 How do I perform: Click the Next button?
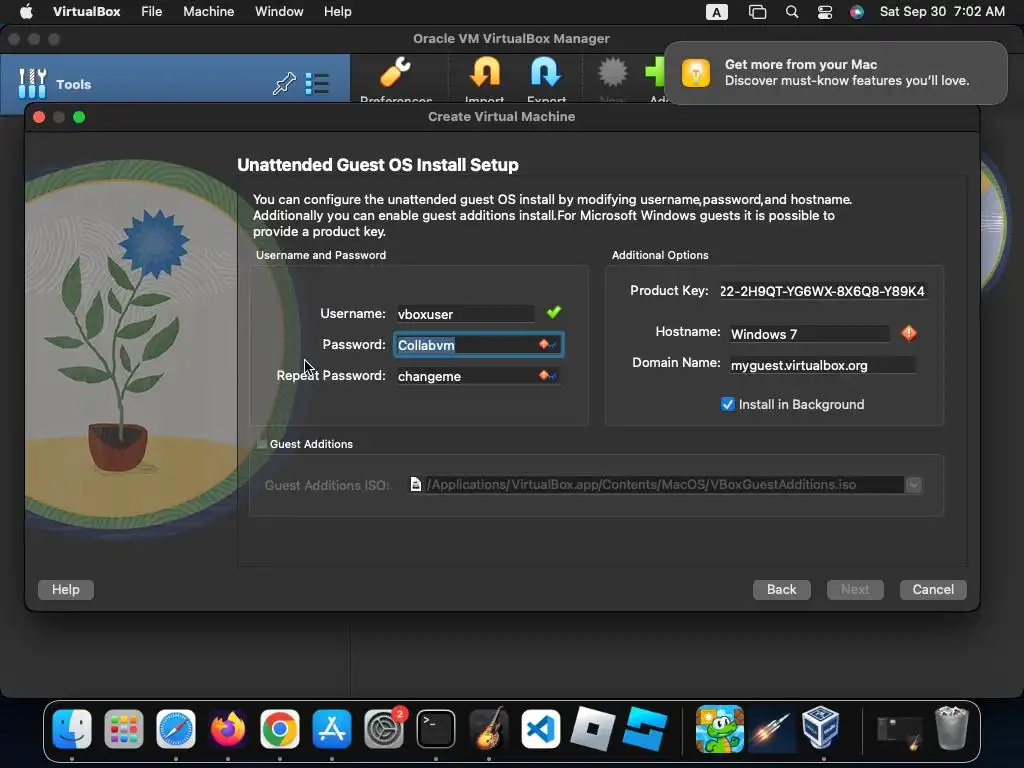pos(855,589)
